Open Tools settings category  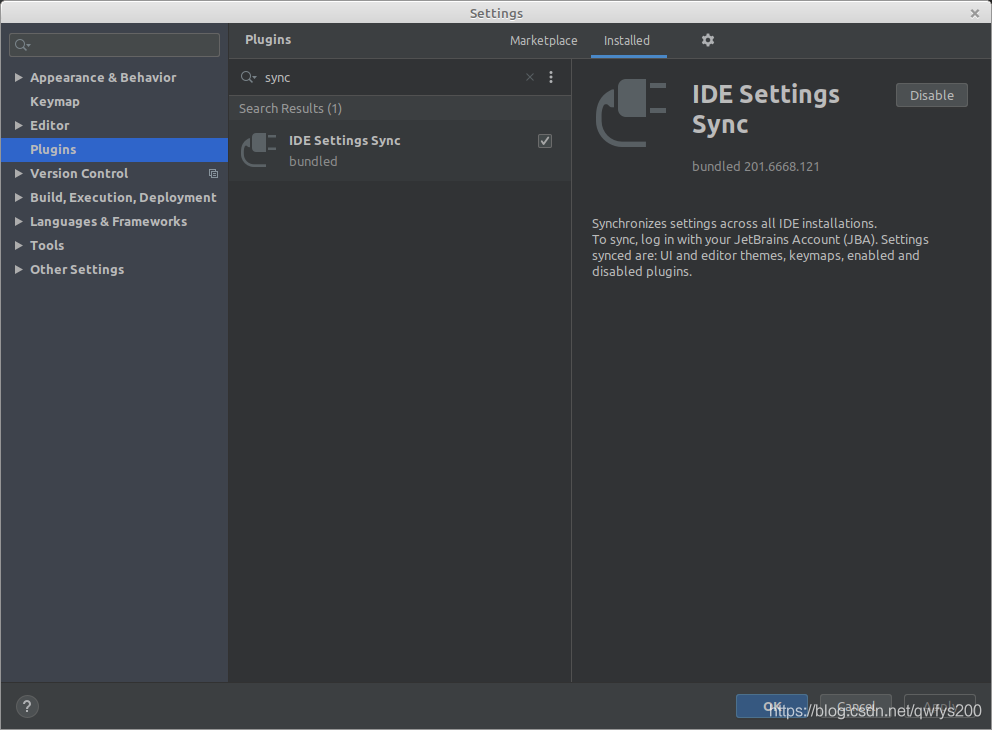coord(47,245)
